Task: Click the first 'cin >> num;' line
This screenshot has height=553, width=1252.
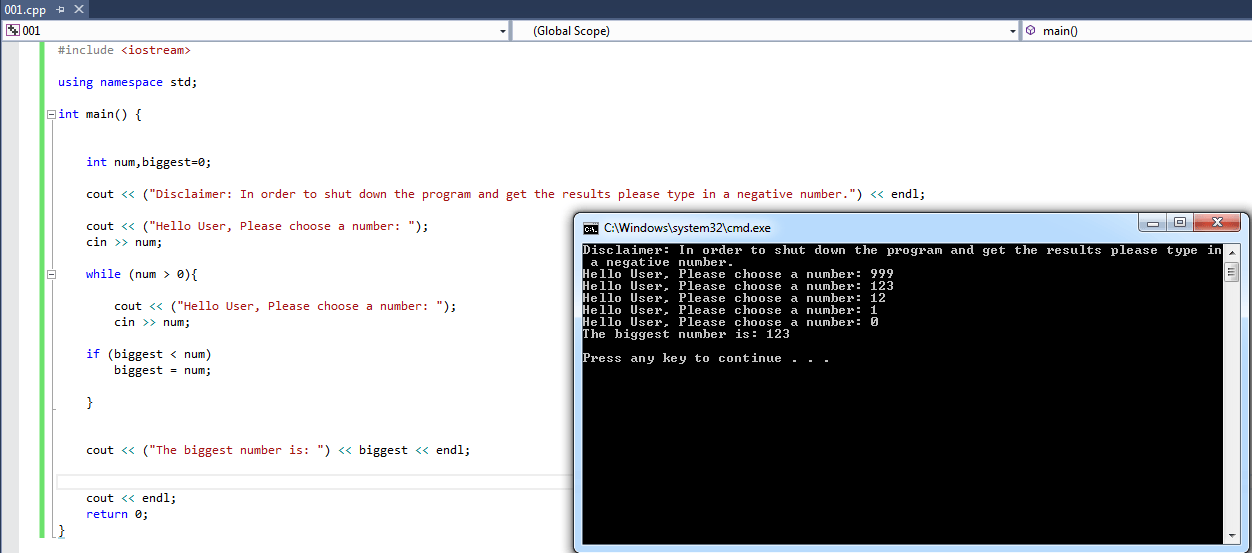Action: pos(124,242)
